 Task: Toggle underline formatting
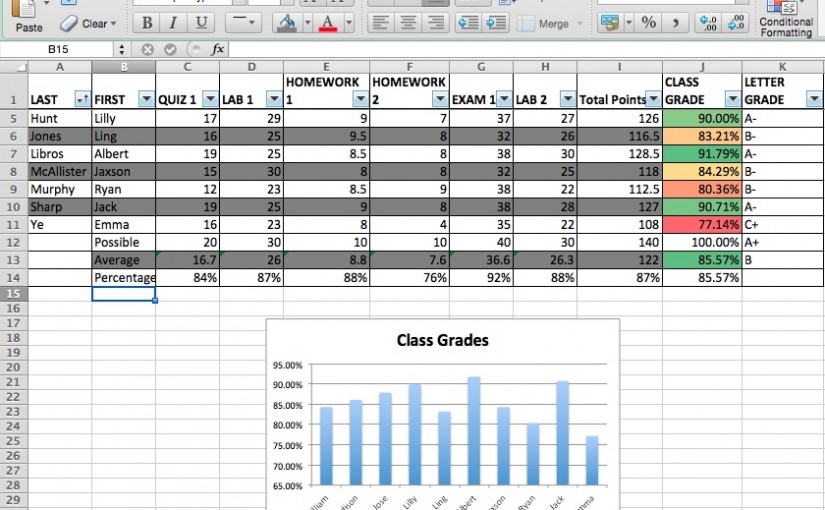pos(201,23)
